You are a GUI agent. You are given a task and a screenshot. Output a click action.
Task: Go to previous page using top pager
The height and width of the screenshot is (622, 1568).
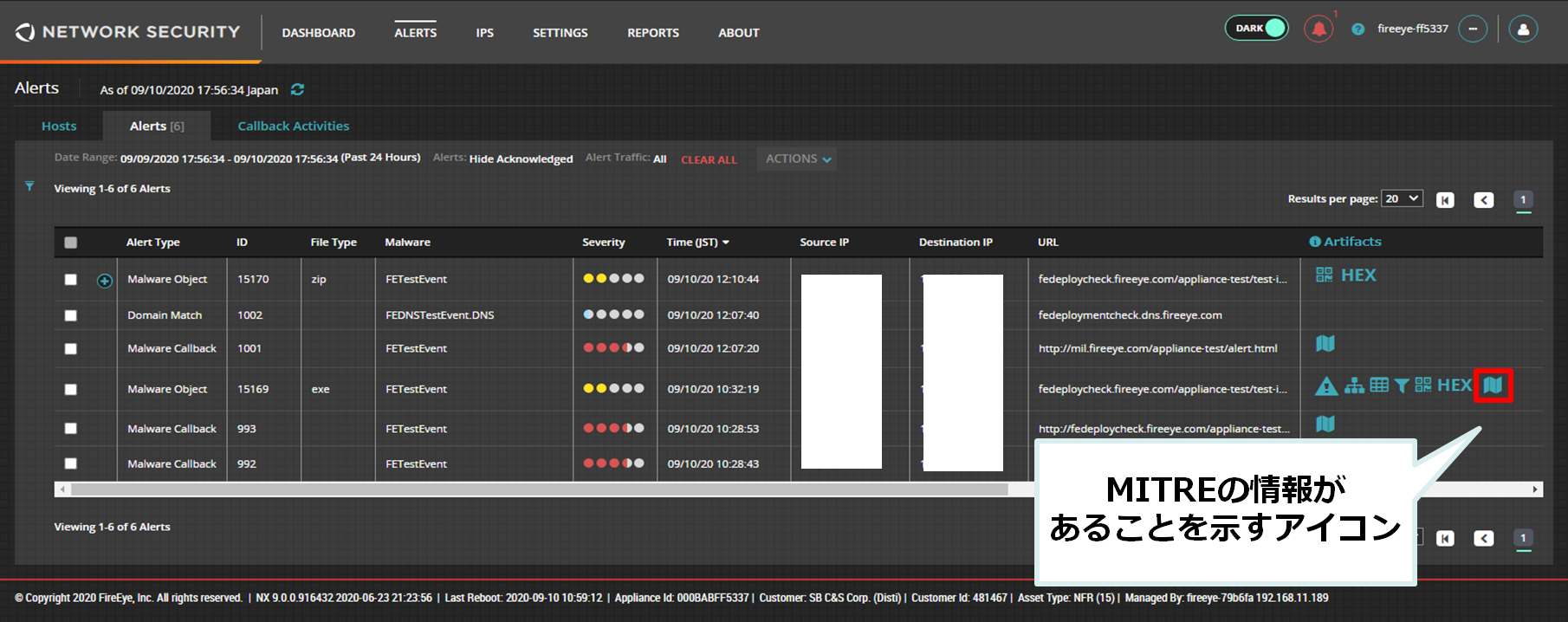(1484, 200)
